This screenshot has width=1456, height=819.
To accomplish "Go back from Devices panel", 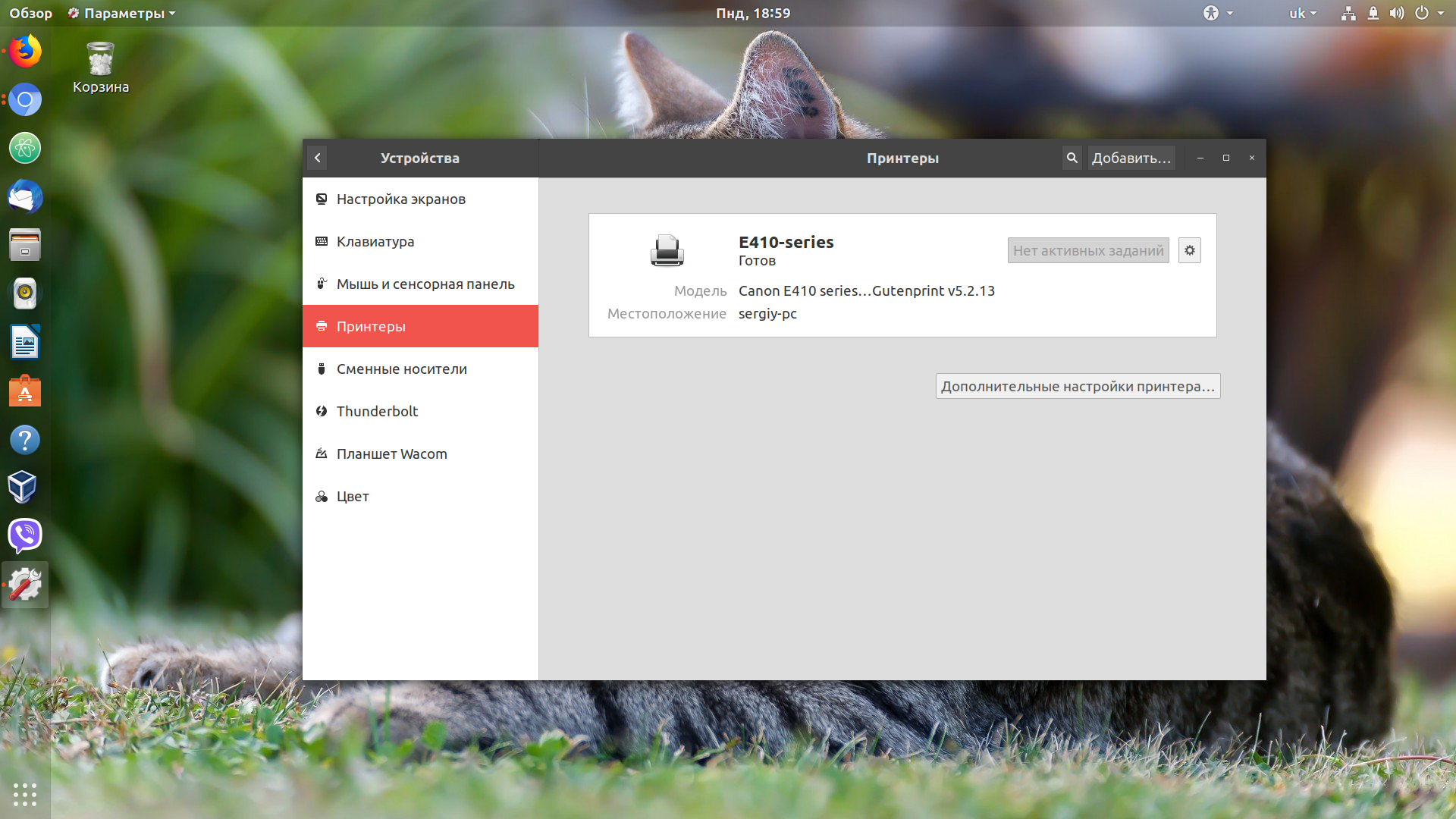I will coord(318,158).
